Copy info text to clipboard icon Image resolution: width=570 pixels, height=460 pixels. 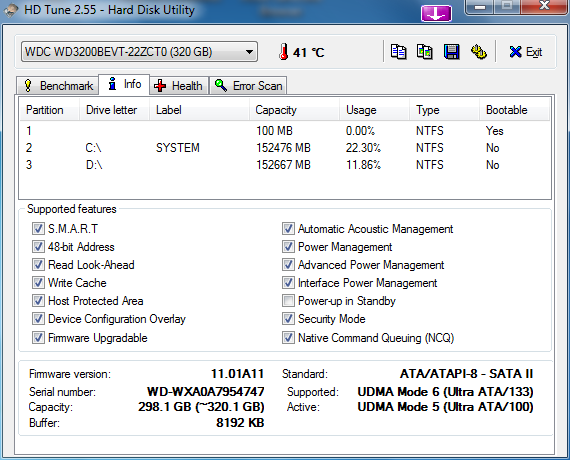point(398,52)
